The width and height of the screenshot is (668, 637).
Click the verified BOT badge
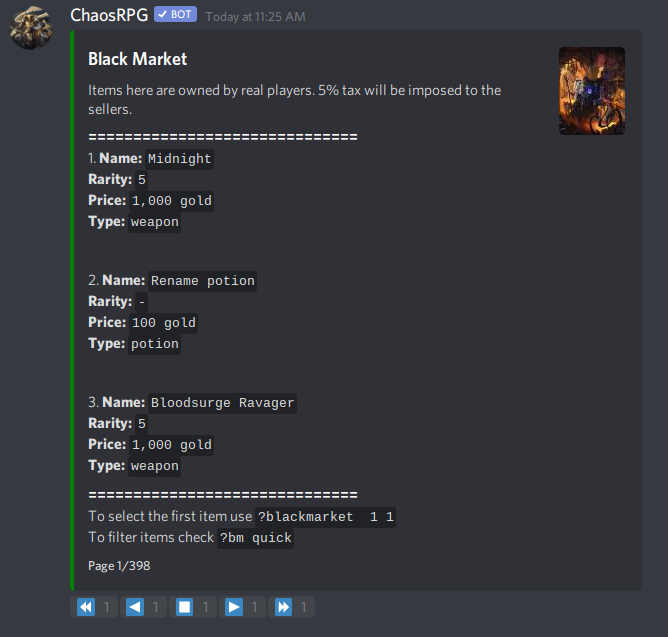(175, 14)
